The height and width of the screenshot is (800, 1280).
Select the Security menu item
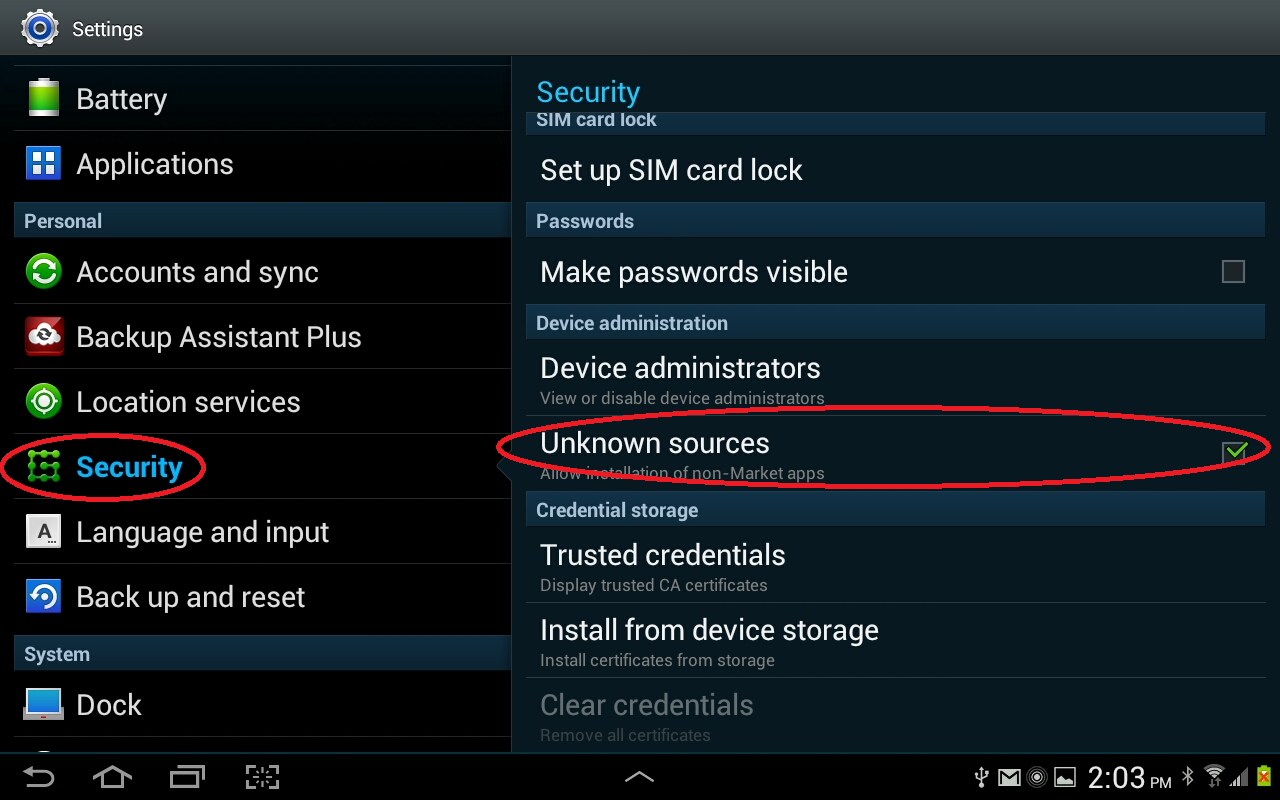(x=129, y=467)
